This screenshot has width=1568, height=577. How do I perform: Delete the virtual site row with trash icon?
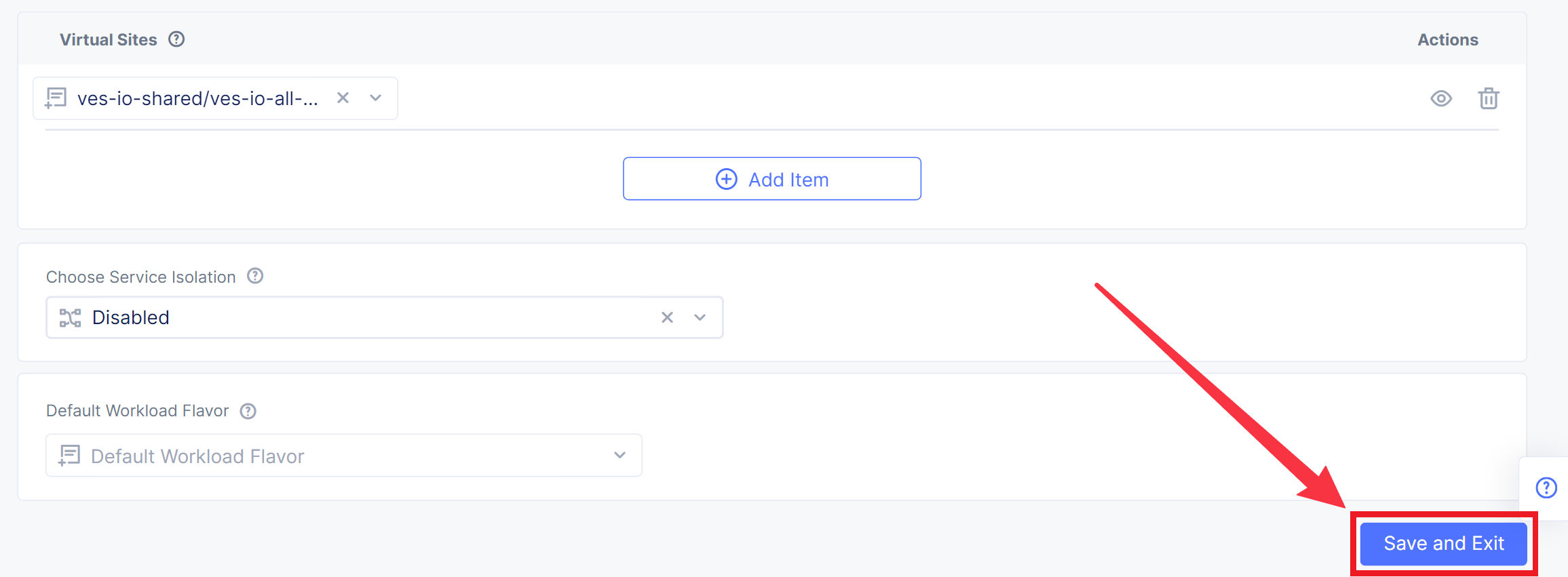coord(1489,98)
